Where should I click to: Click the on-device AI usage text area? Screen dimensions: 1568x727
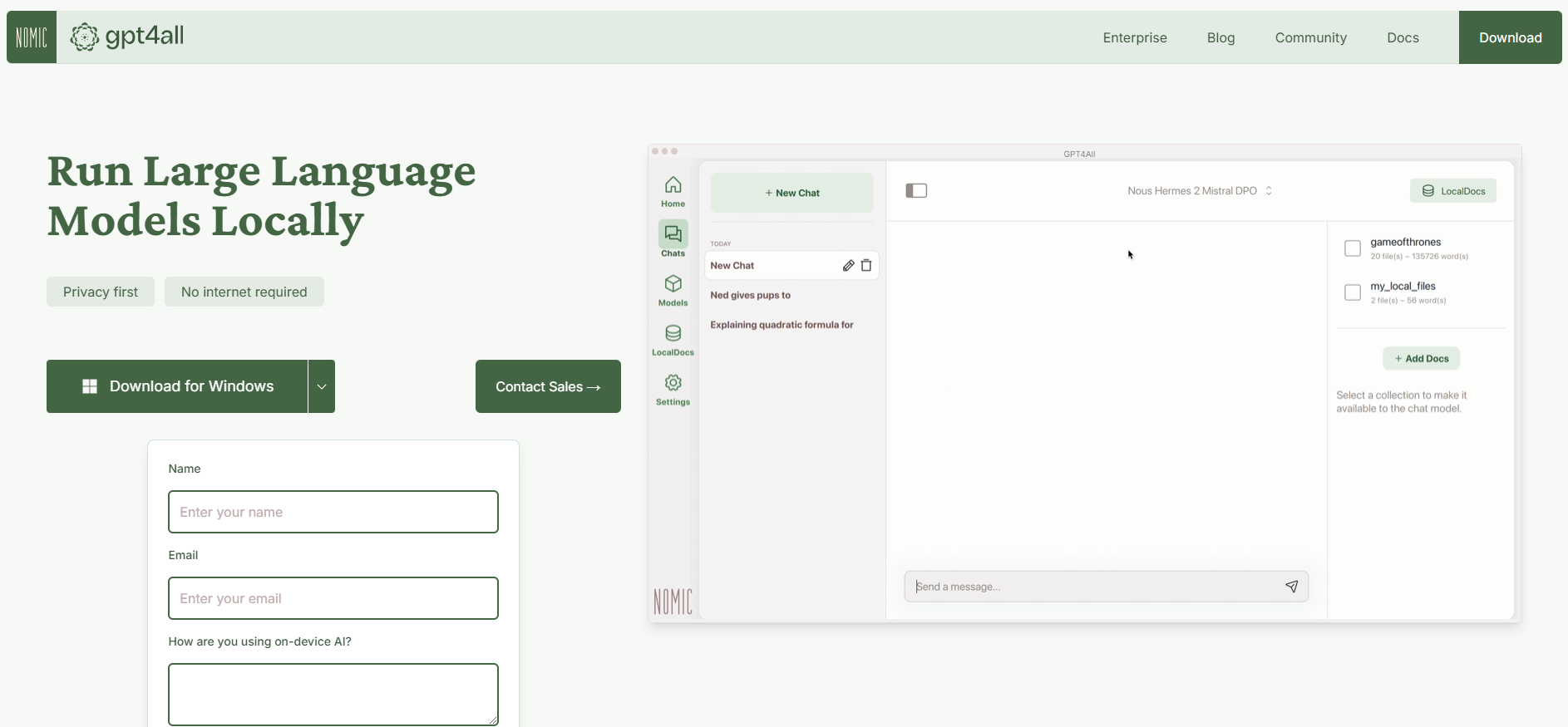click(333, 695)
